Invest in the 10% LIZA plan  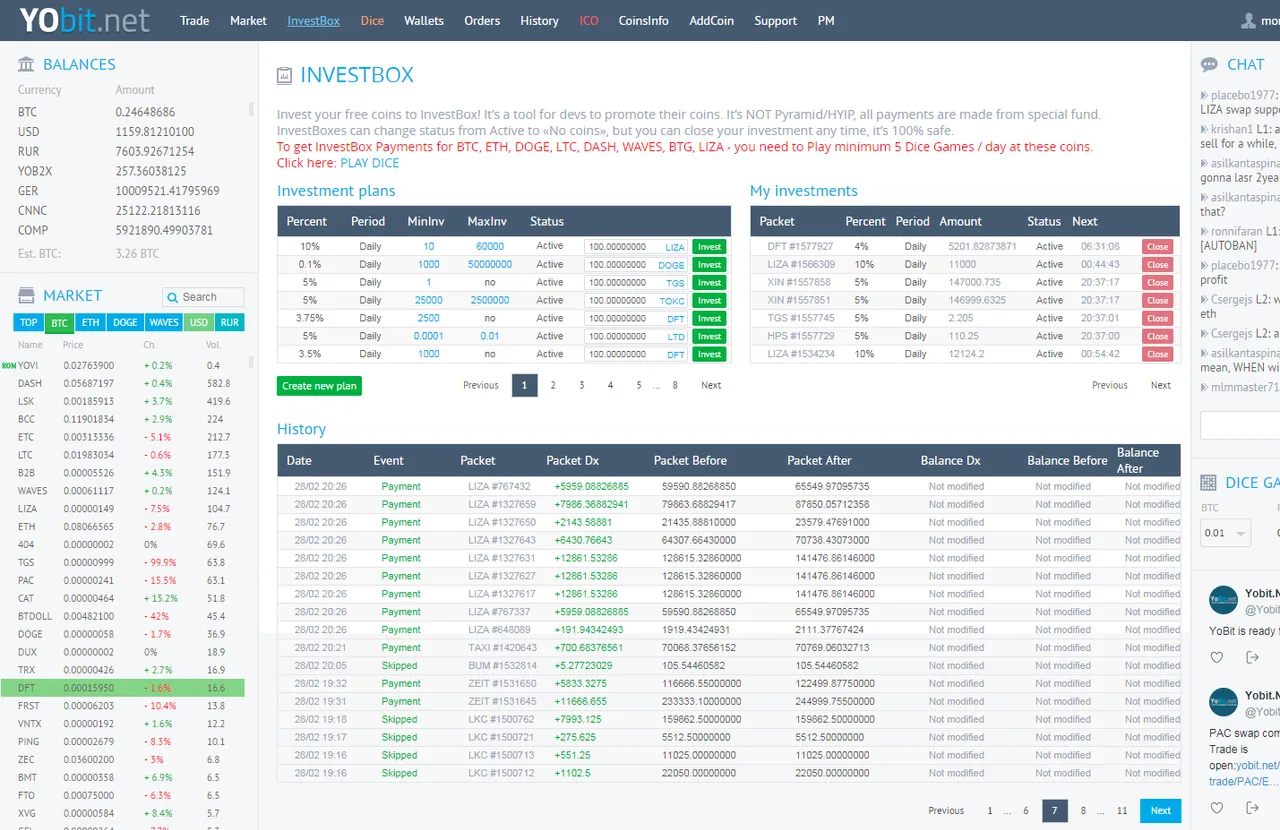[x=709, y=247]
